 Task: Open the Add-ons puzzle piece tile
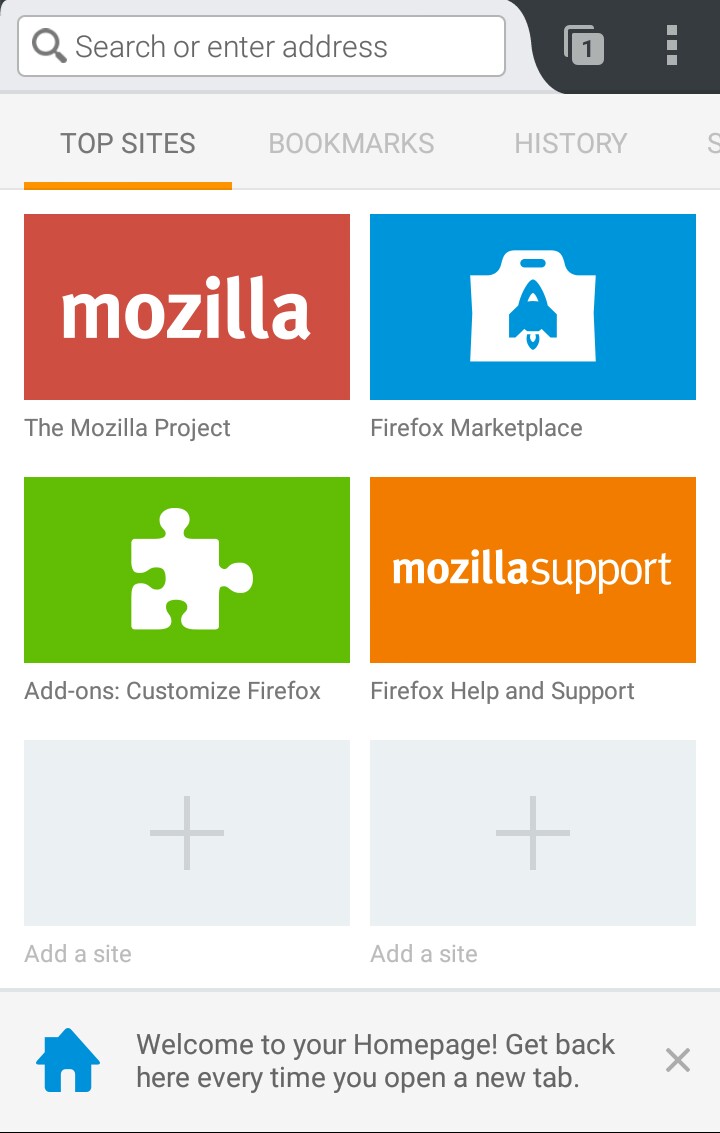click(187, 570)
